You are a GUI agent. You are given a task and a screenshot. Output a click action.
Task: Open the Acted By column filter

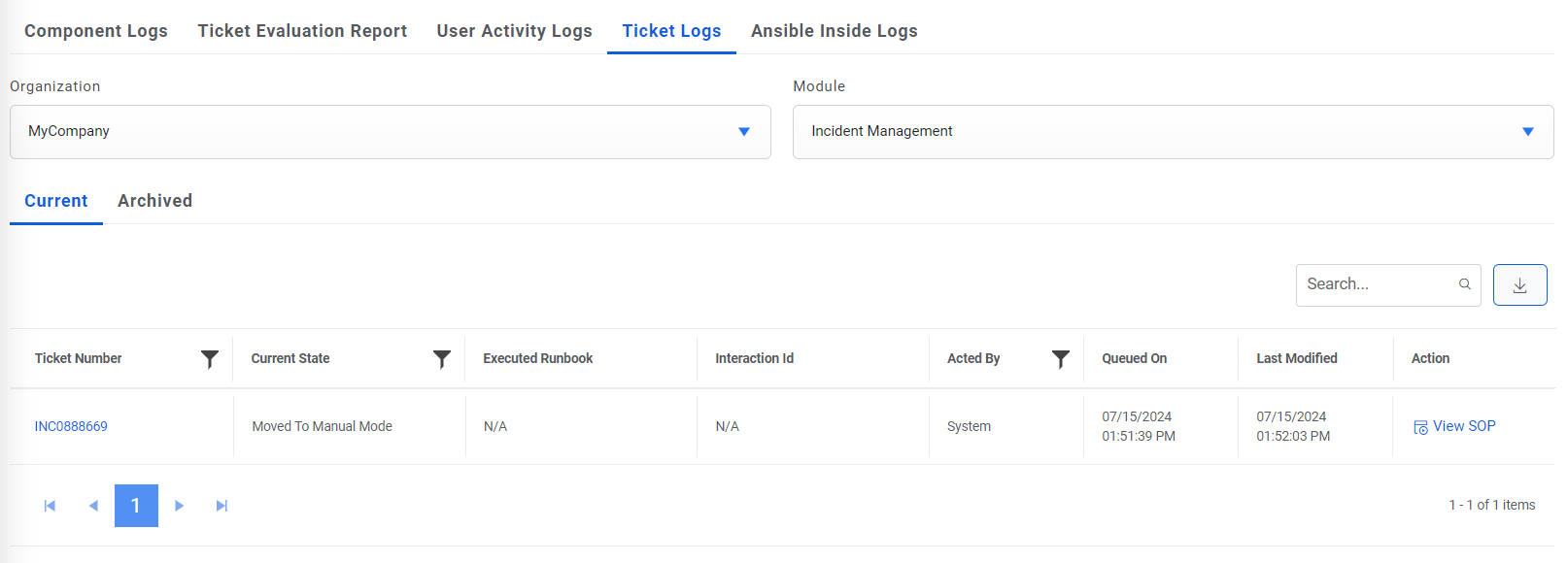[1060, 359]
